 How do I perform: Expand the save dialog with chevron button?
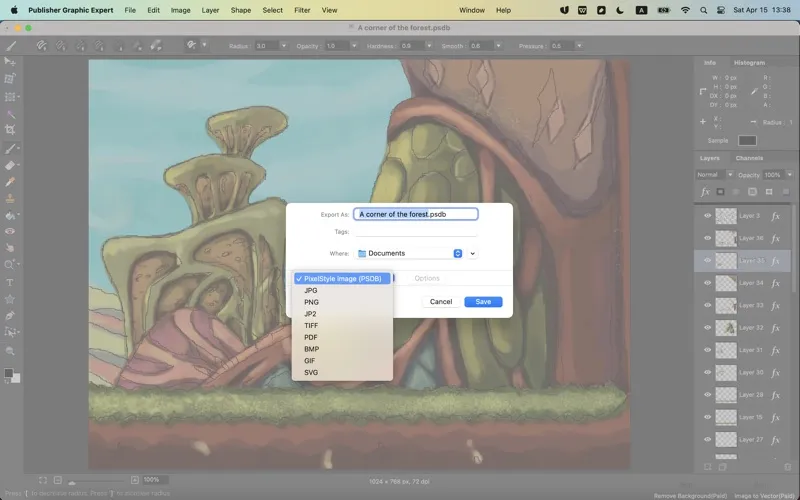(x=473, y=254)
